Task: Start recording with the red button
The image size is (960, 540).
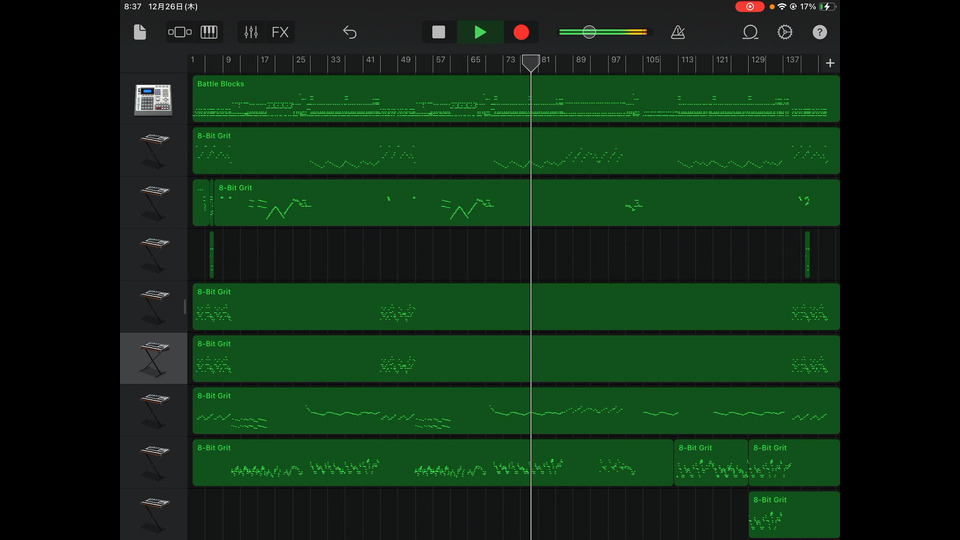Action: (521, 32)
